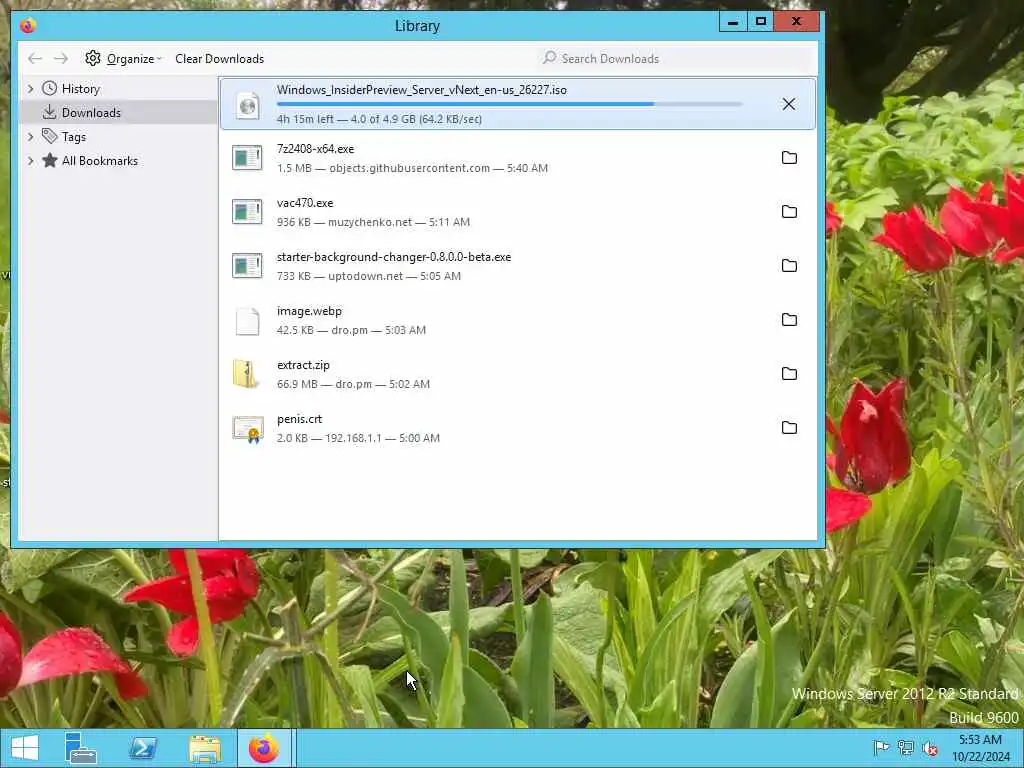The height and width of the screenshot is (768, 1024).
Task: Click the certificate icon of penis.crt
Action: pos(248,429)
